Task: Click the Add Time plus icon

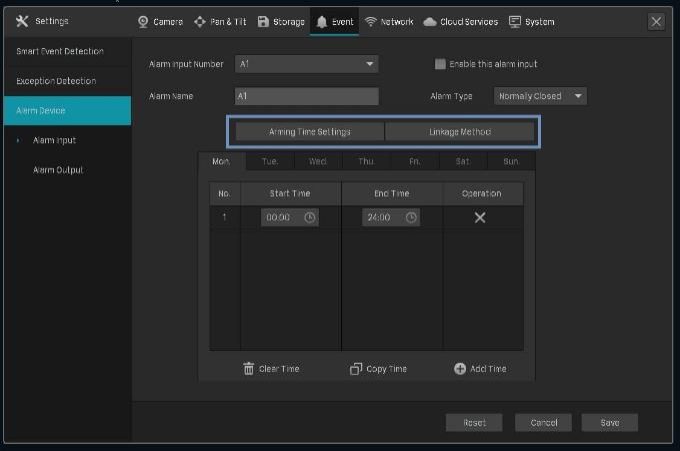Action: [460, 368]
